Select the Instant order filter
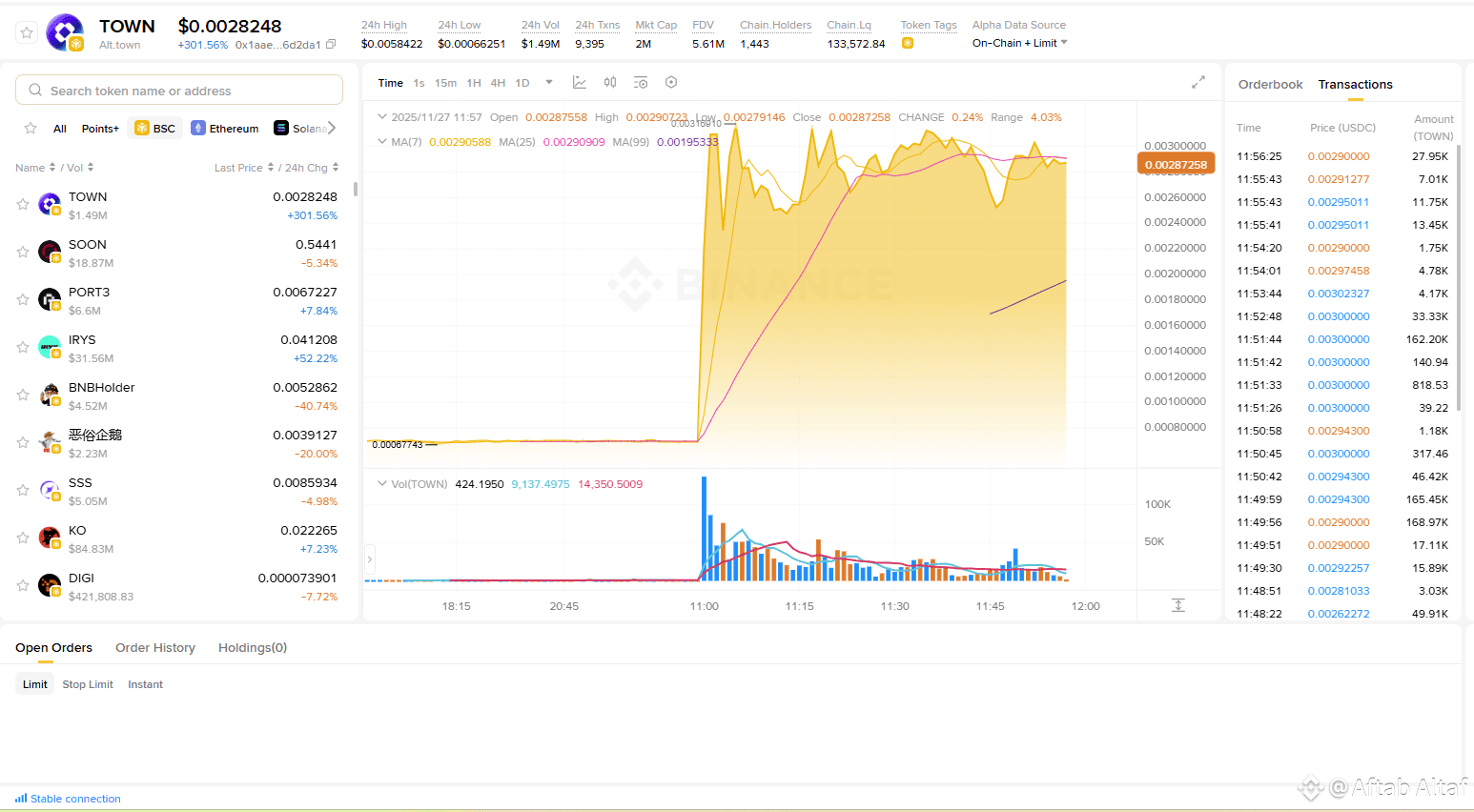The image size is (1474, 812). (145, 684)
